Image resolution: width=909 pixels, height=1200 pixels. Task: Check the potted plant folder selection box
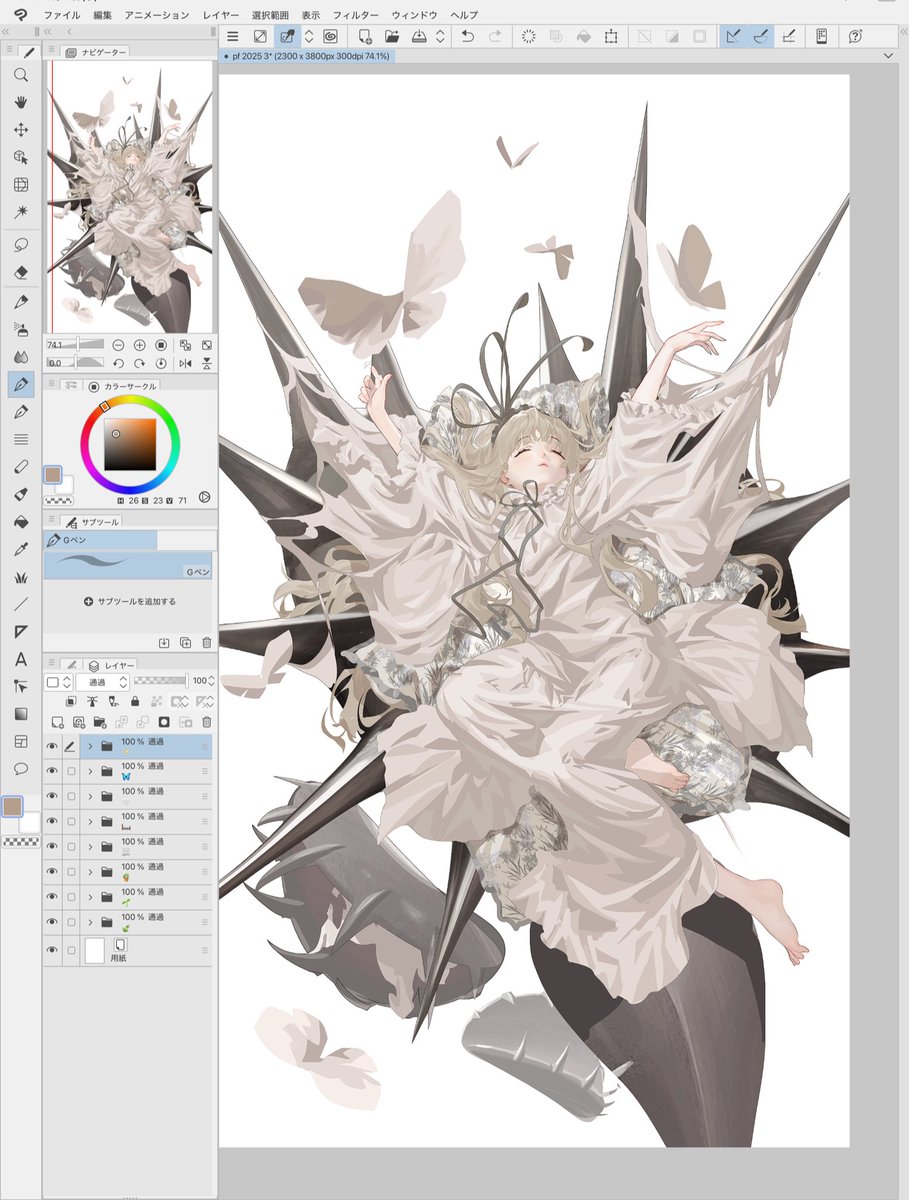click(x=71, y=871)
